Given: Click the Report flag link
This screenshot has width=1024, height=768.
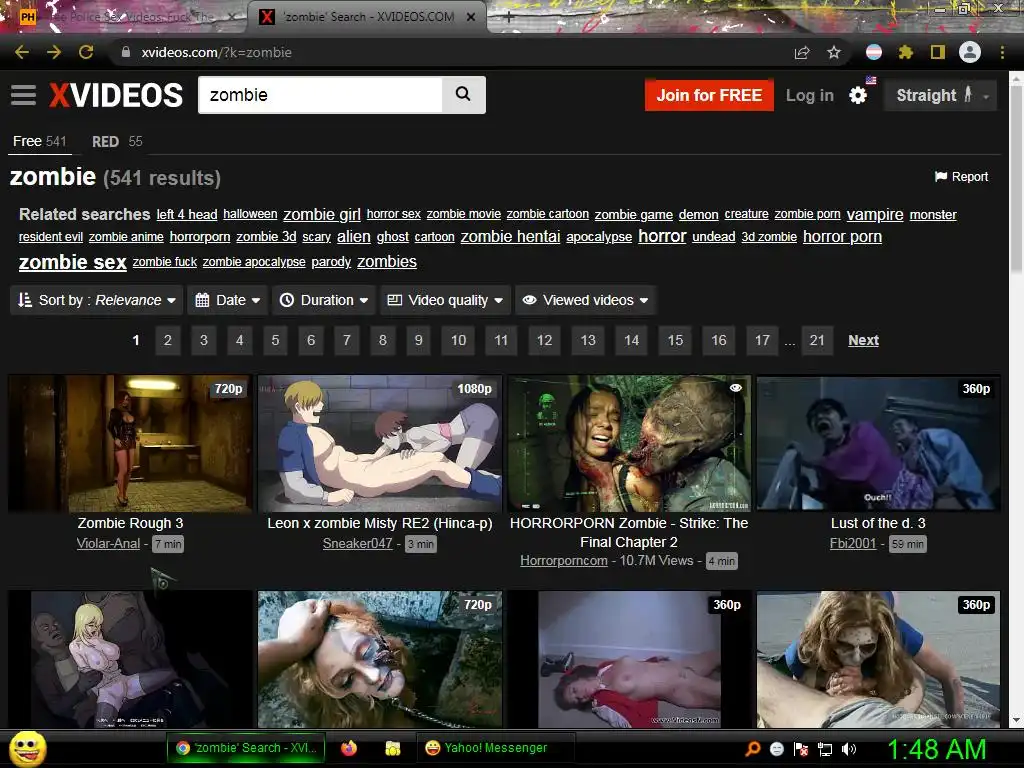Looking at the screenshot, I should coord(961,176).
